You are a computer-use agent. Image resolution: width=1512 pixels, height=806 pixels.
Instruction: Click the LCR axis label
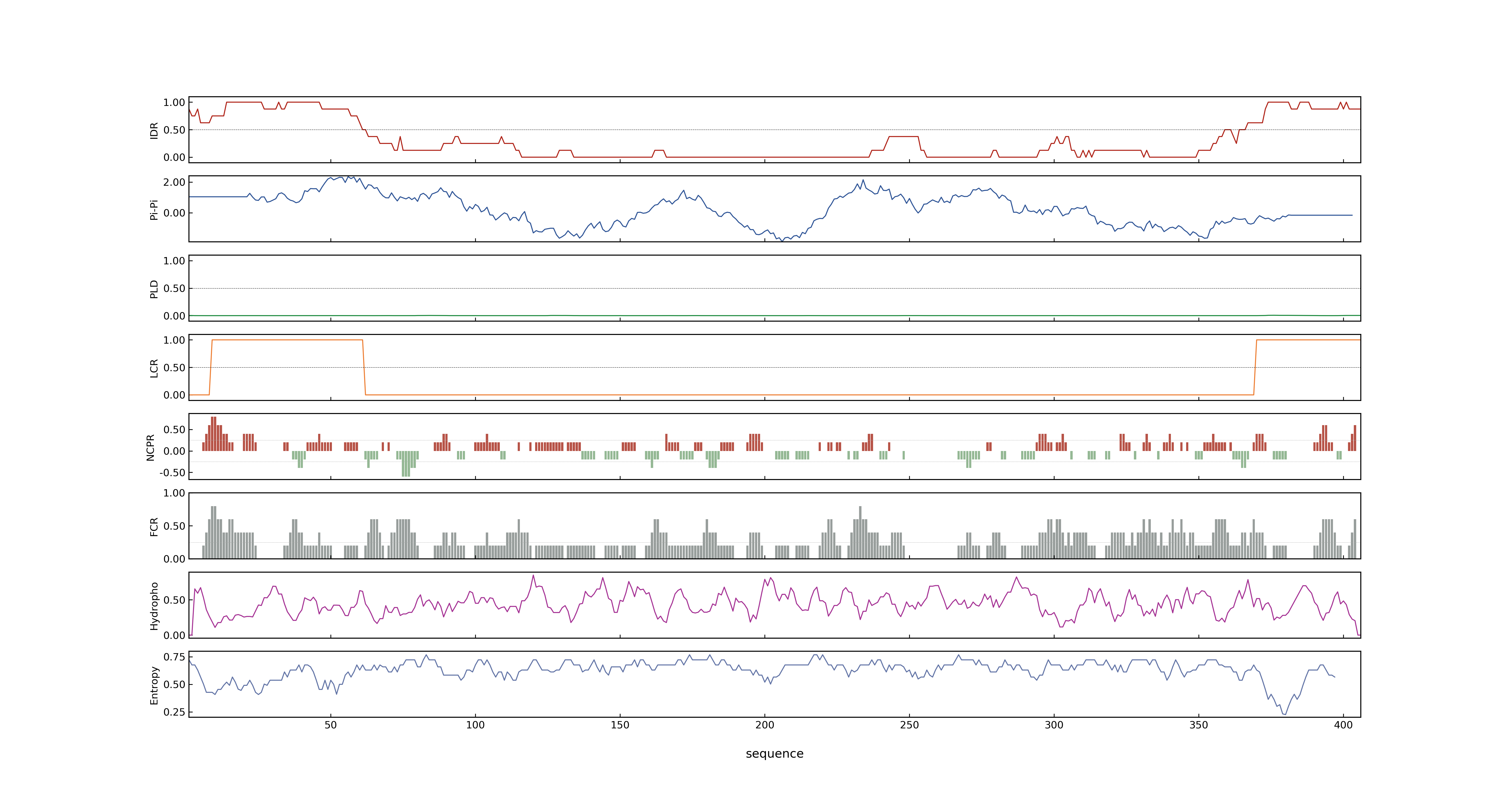[x=154, y=368]
